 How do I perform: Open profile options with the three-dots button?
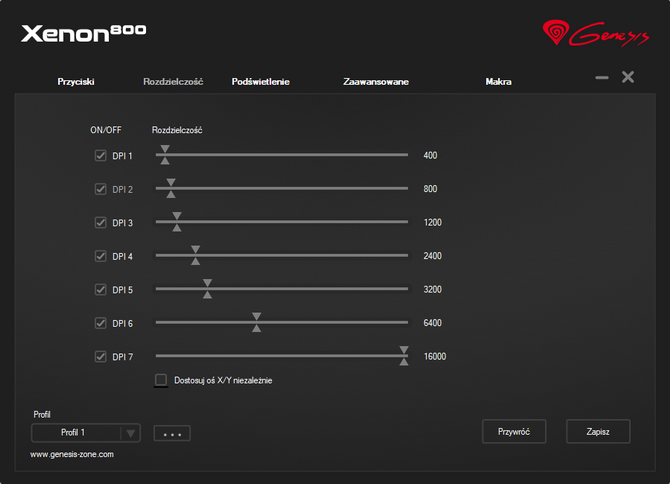pyautogui.click(x=172, y=434)
